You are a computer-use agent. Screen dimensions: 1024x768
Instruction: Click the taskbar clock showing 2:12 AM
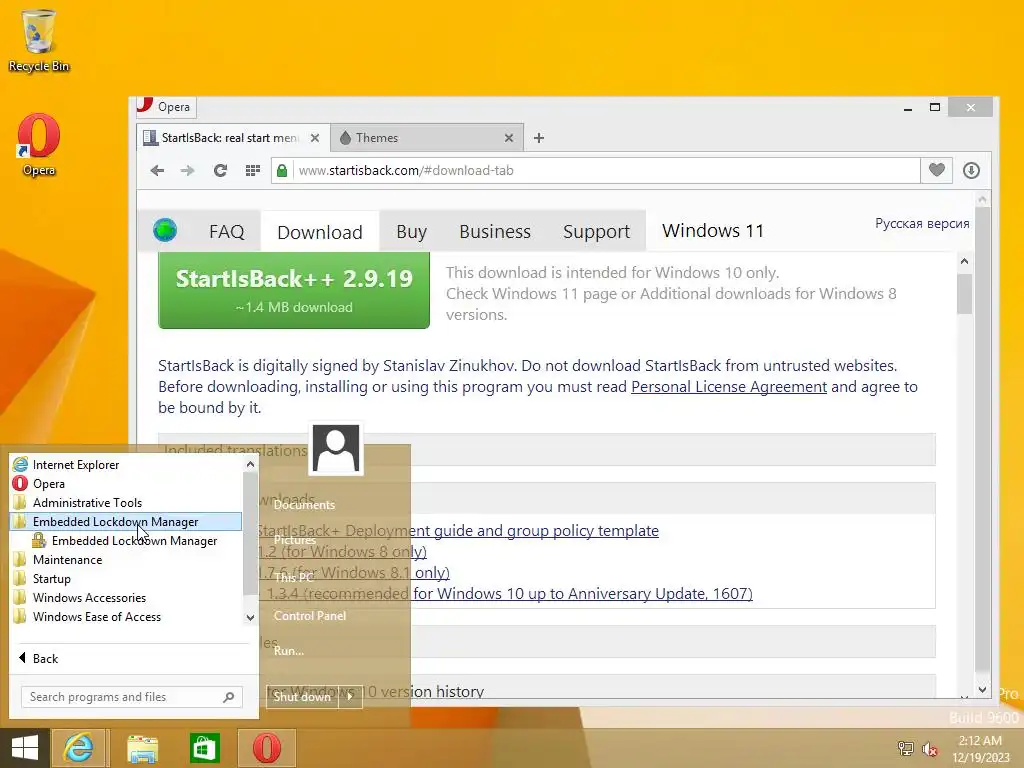pyautogui.click(x=981, y=749)
